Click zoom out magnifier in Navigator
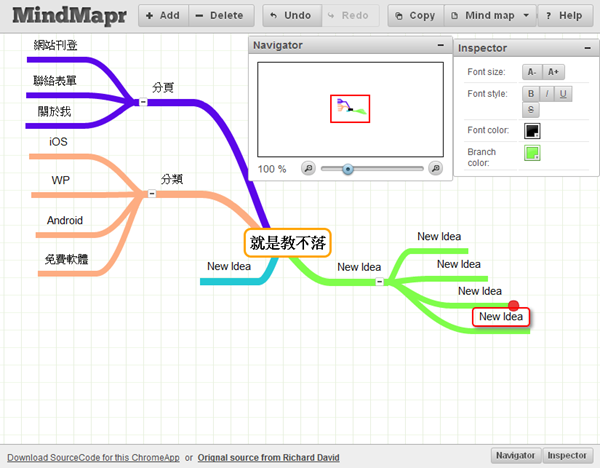The width and height of the screenshot is (600, 468). tap(308, 168)
